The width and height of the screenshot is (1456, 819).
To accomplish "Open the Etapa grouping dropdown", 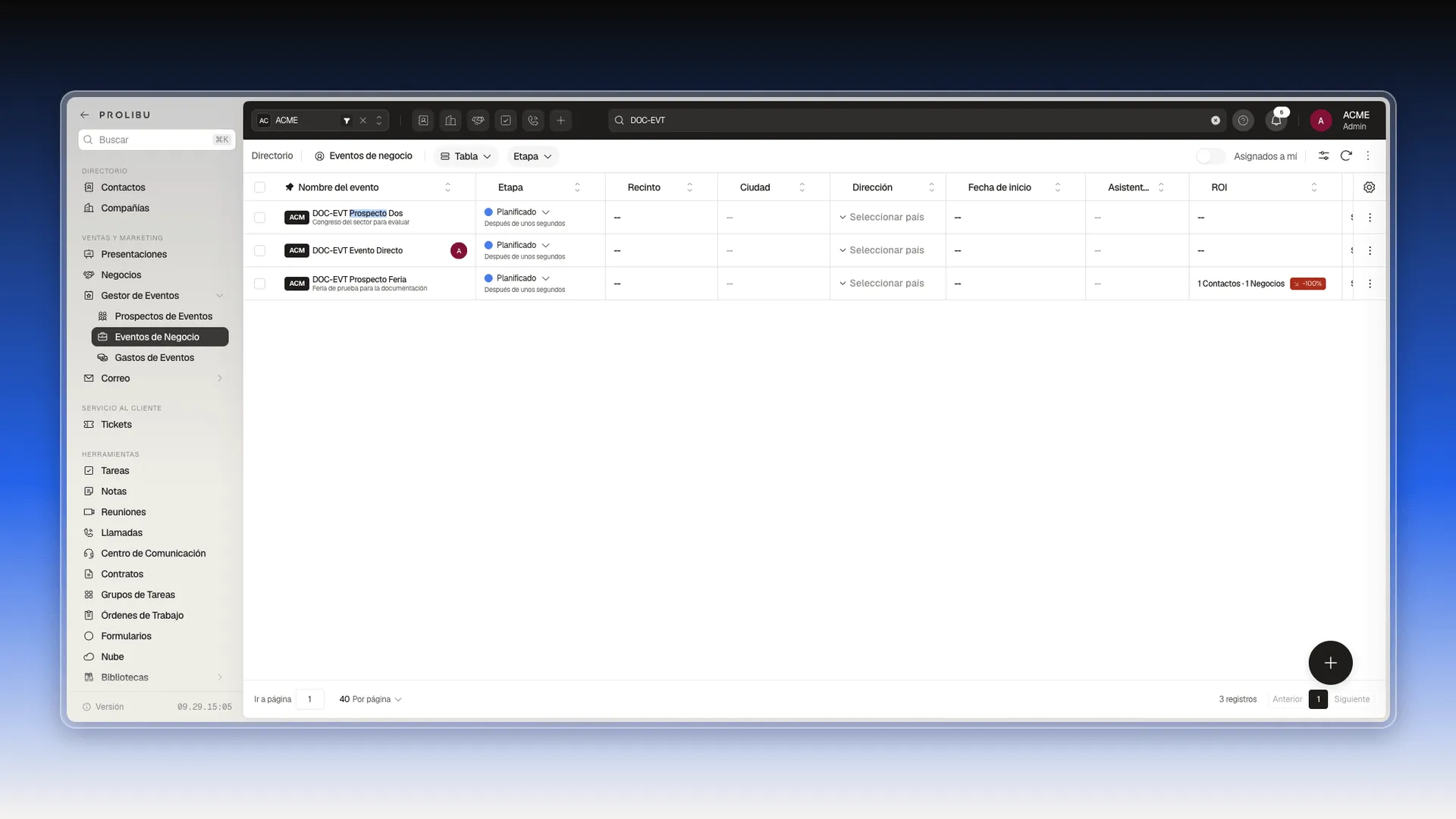I will [532, 156].
